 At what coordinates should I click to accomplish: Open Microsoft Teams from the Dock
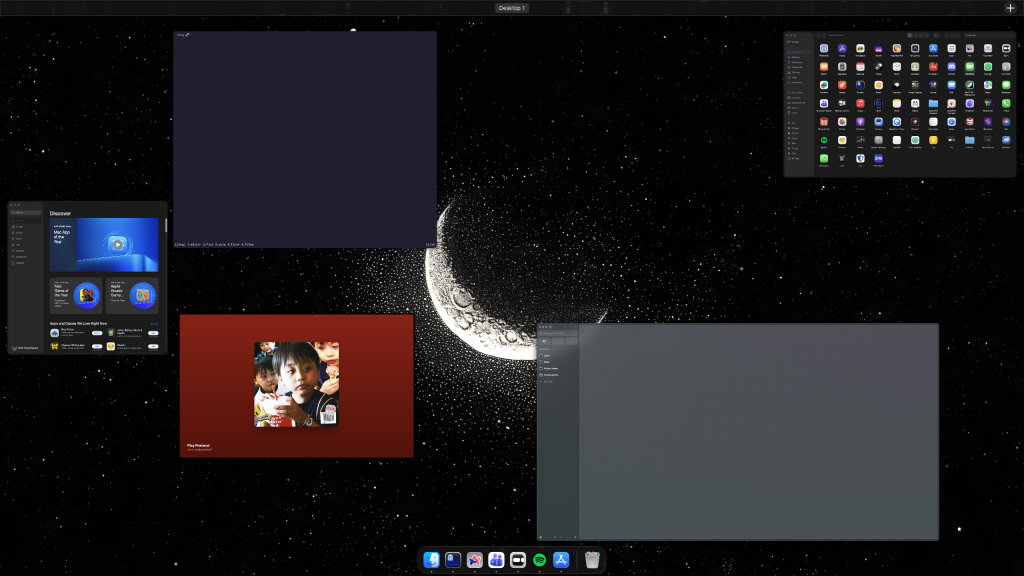click(x=496, y=560)
